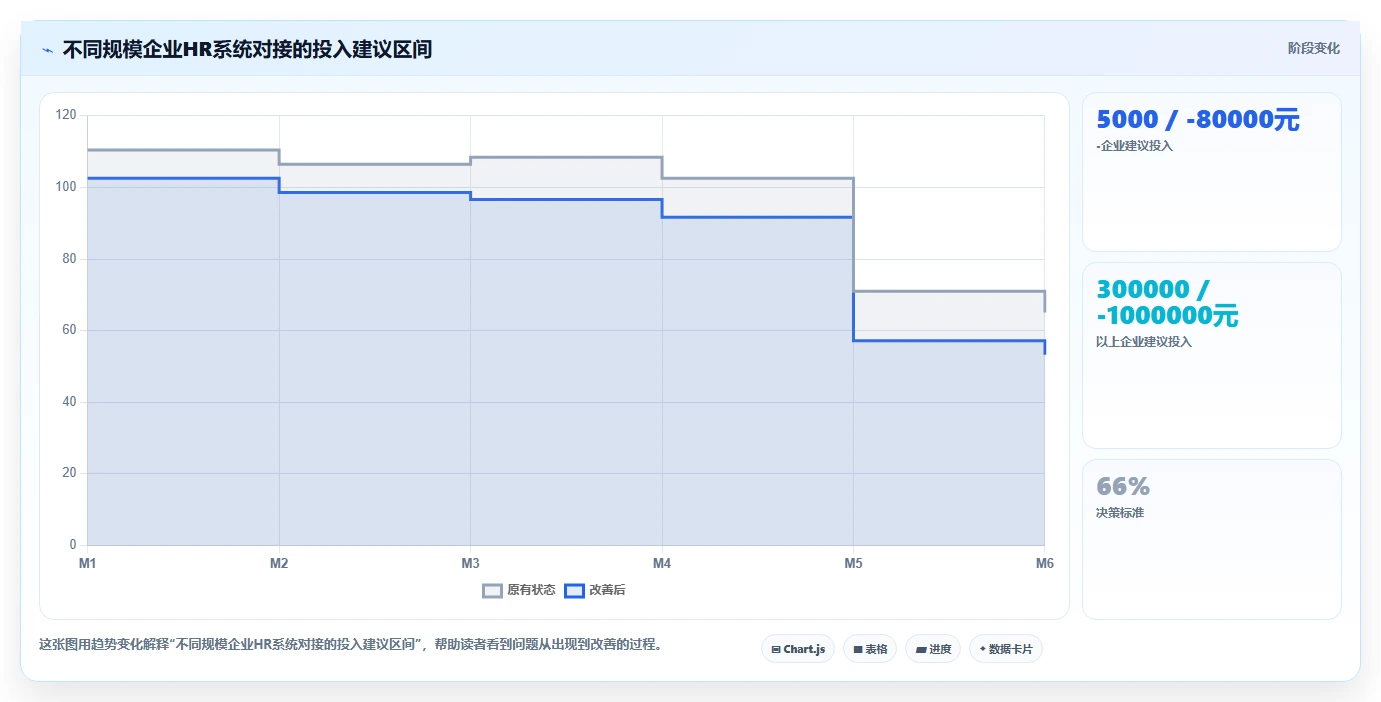Image resolution: width=1381 pixels, height=702 pixels.
Task: Select the Chart.js tag chip
Action: 798,649
